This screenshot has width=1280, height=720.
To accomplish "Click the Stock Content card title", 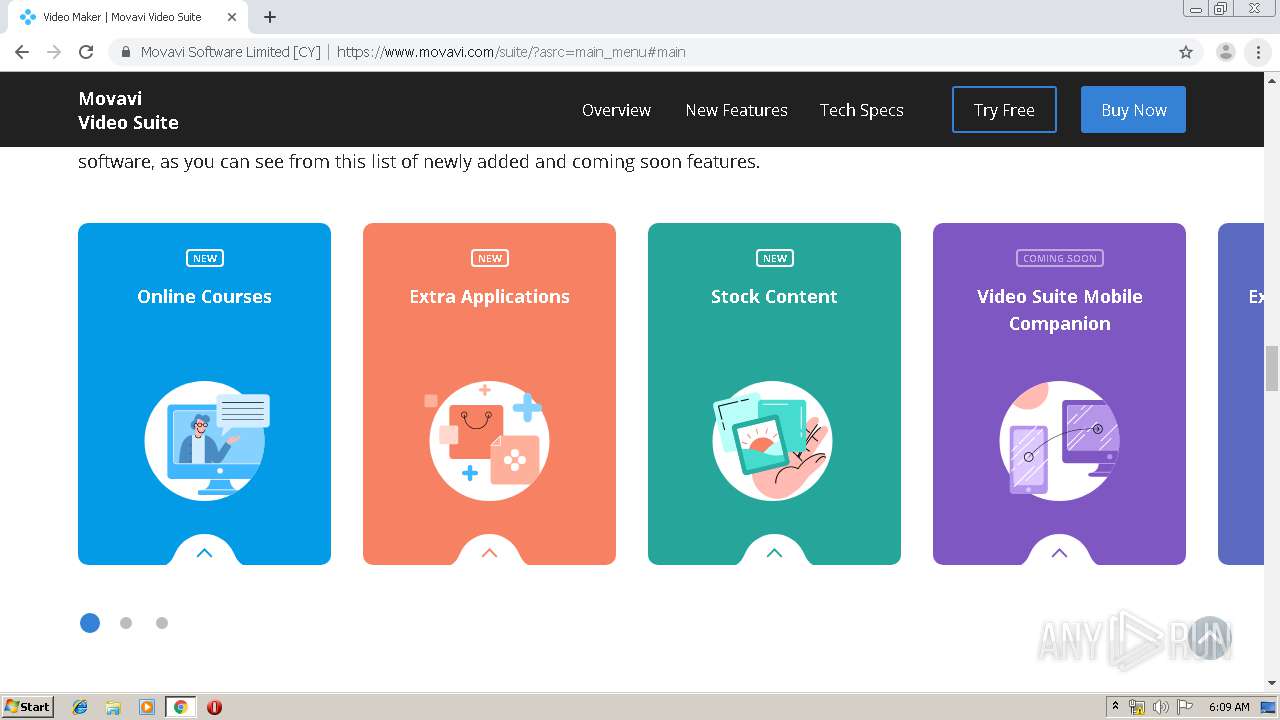I will coord(774,296).
